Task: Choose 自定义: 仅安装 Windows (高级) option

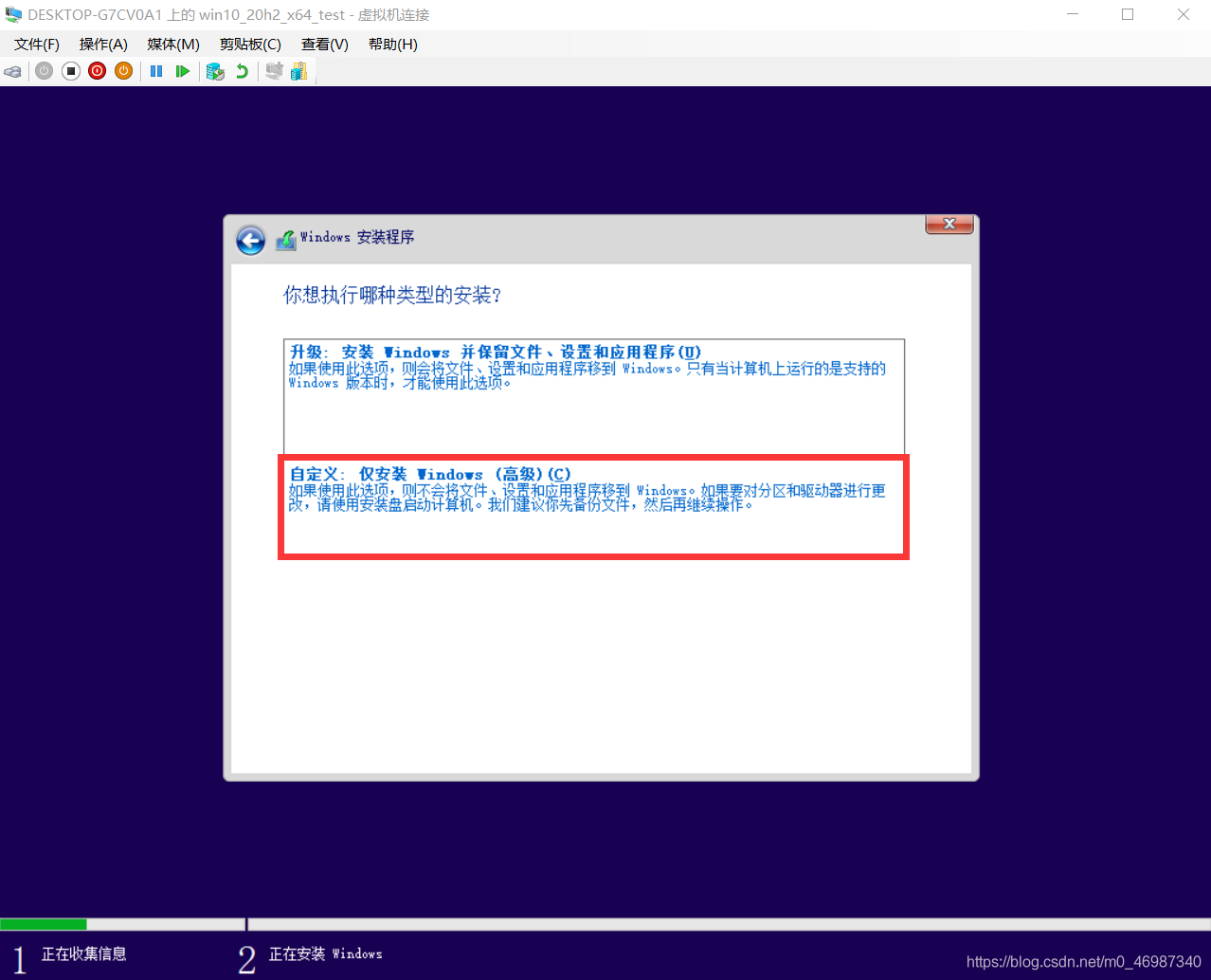Action: point(594,507)
